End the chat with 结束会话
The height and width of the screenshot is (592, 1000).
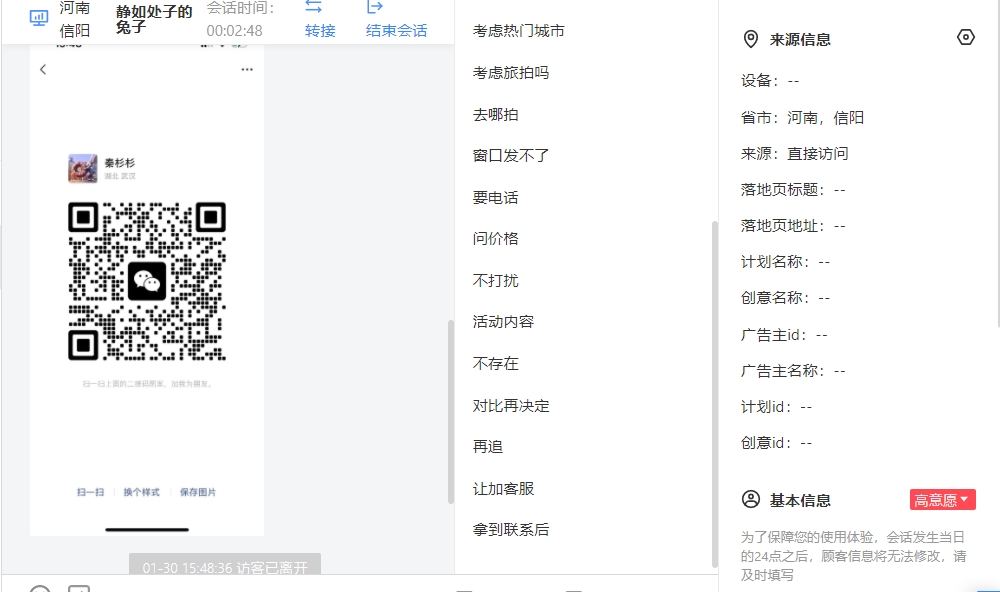tap(396, 31)
